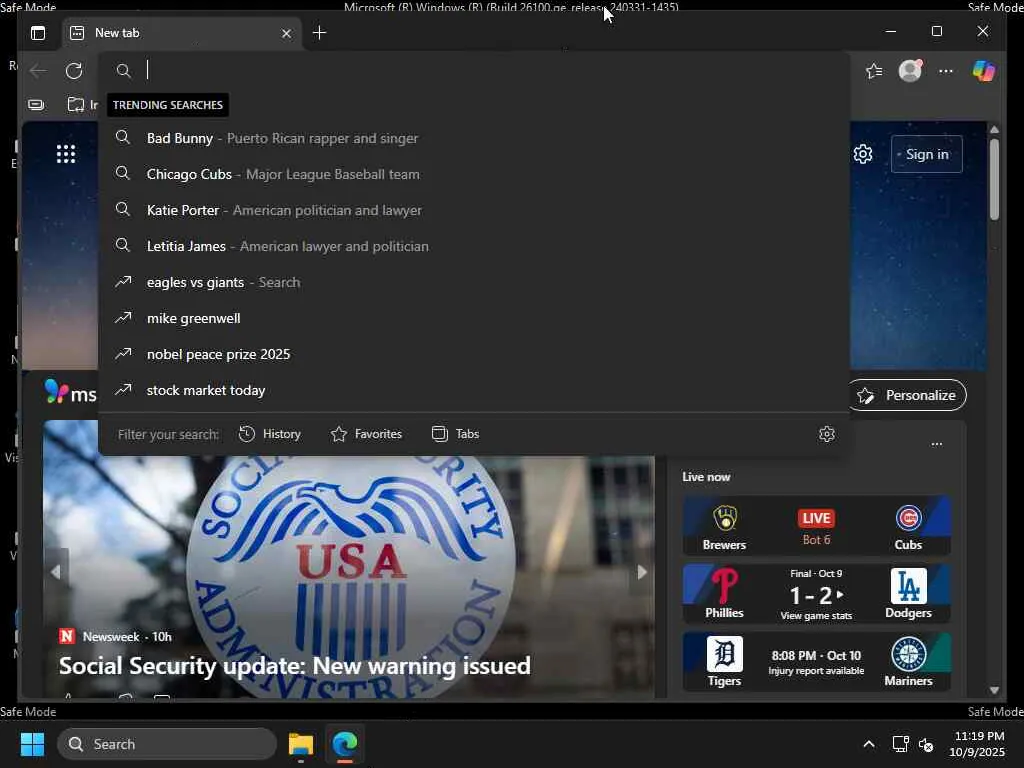Open the apps grid launcher icon
This screenshot has height=768, width=1024.
click(x=66, y=154)
